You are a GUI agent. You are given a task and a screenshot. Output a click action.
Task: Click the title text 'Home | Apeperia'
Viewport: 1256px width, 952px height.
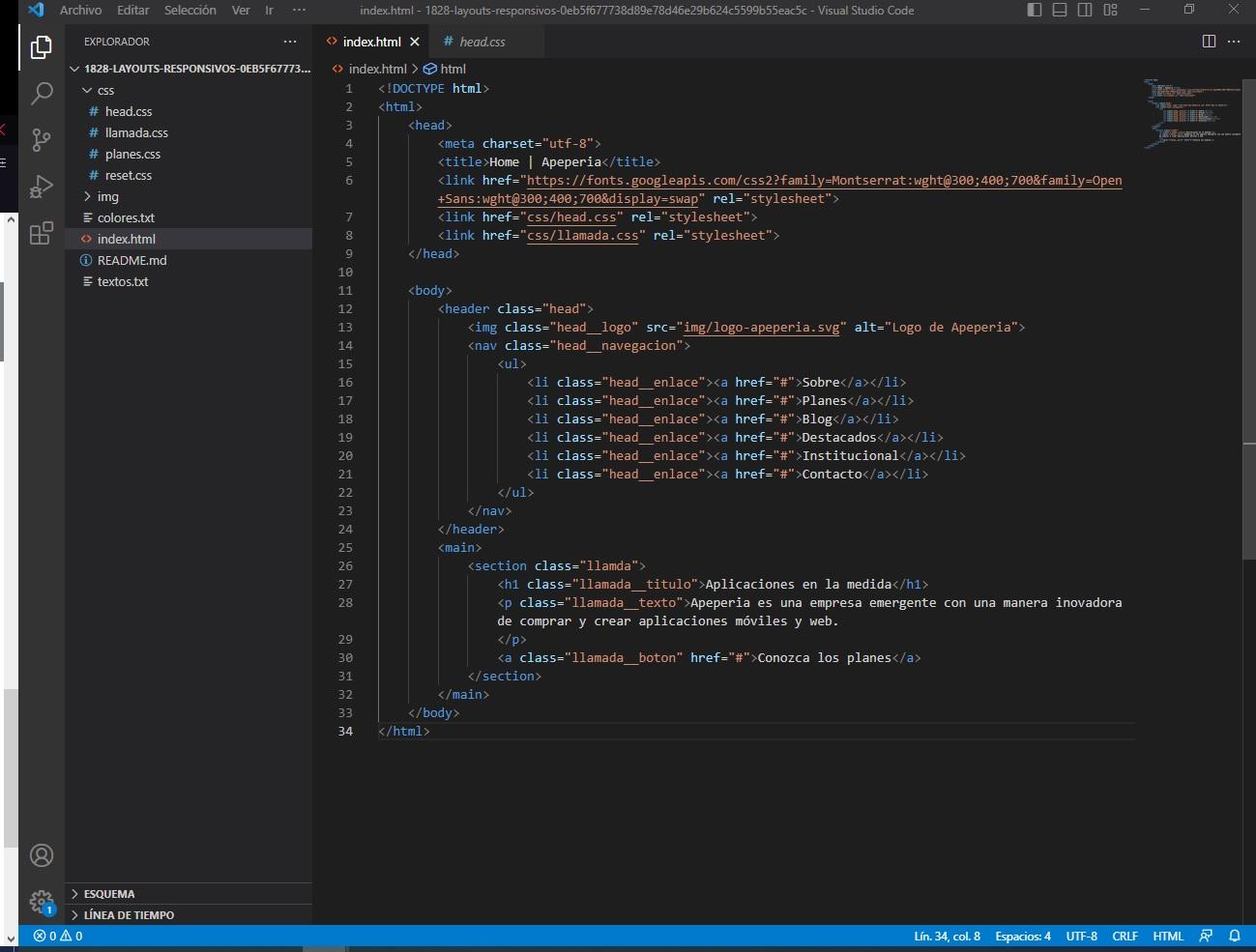(545, 161)
